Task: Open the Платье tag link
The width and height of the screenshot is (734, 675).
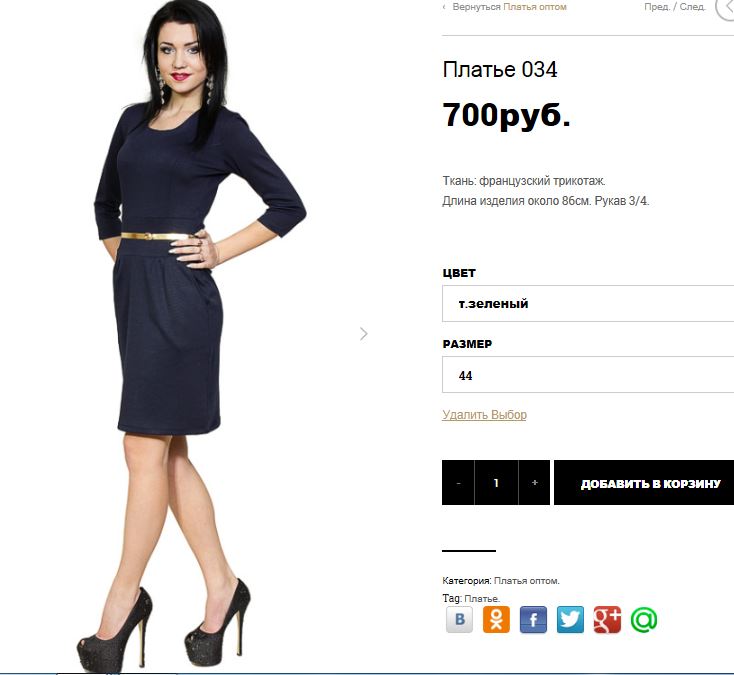Action: tap(482, 599)
